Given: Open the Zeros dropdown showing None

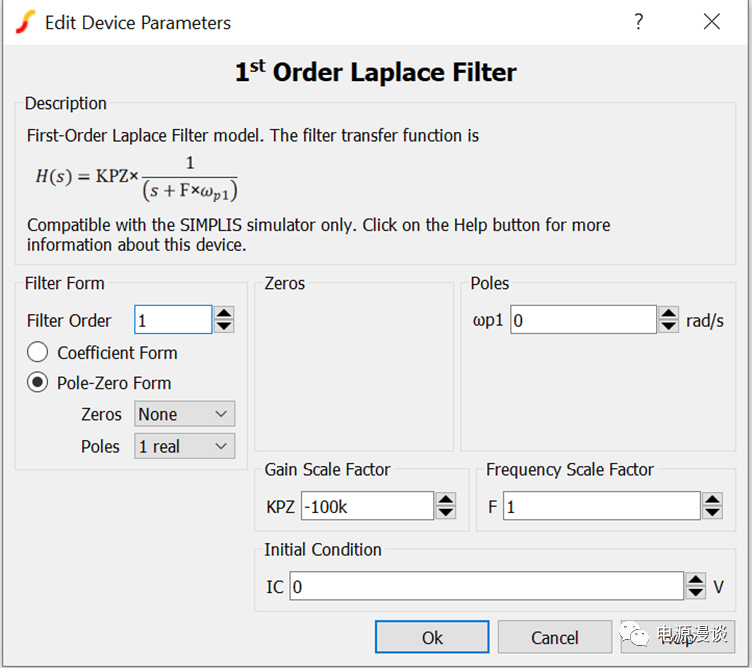Looking at the screenshot, I should (184, 414).
